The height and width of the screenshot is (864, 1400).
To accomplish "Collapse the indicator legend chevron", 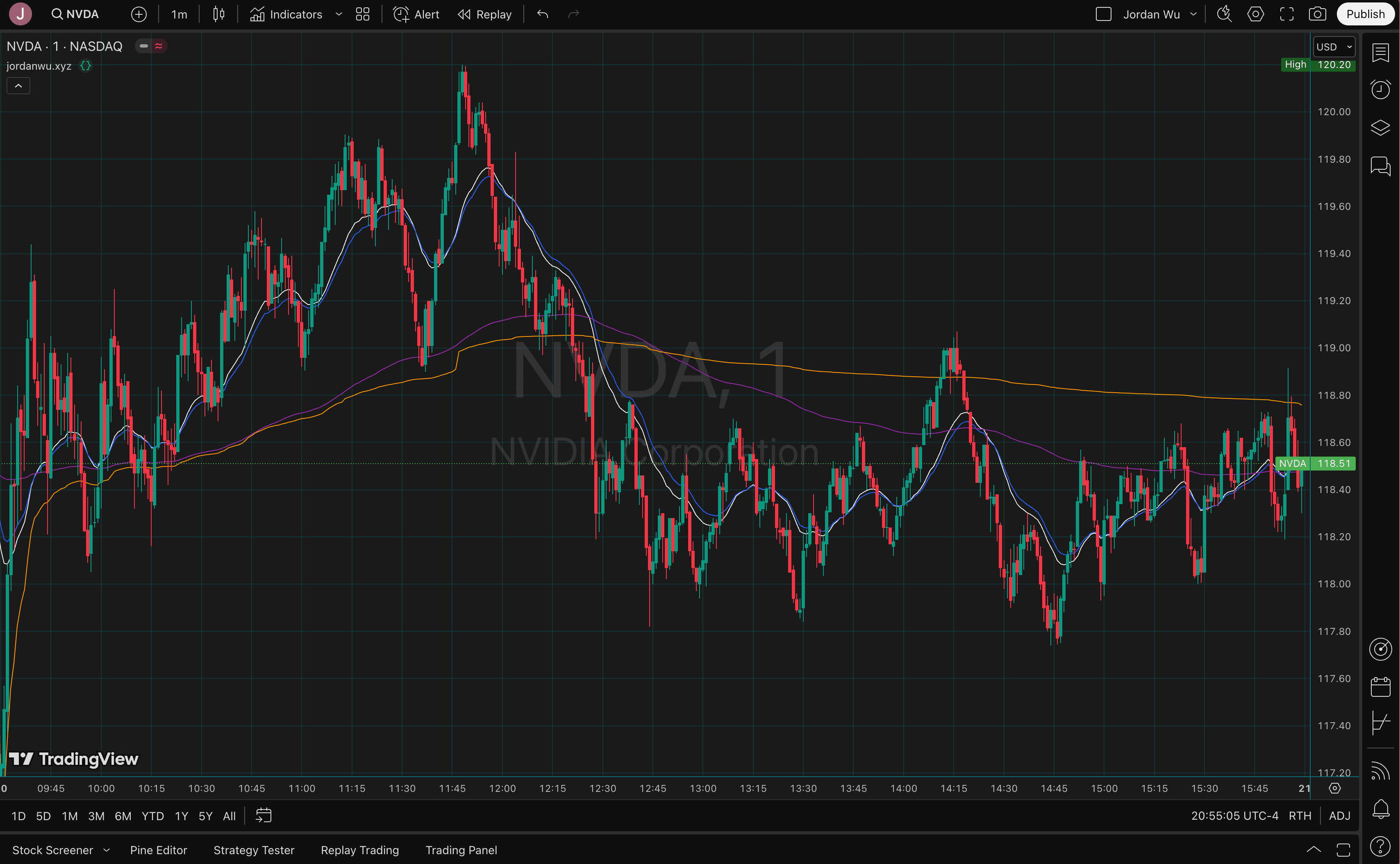I will pos(18,86).
